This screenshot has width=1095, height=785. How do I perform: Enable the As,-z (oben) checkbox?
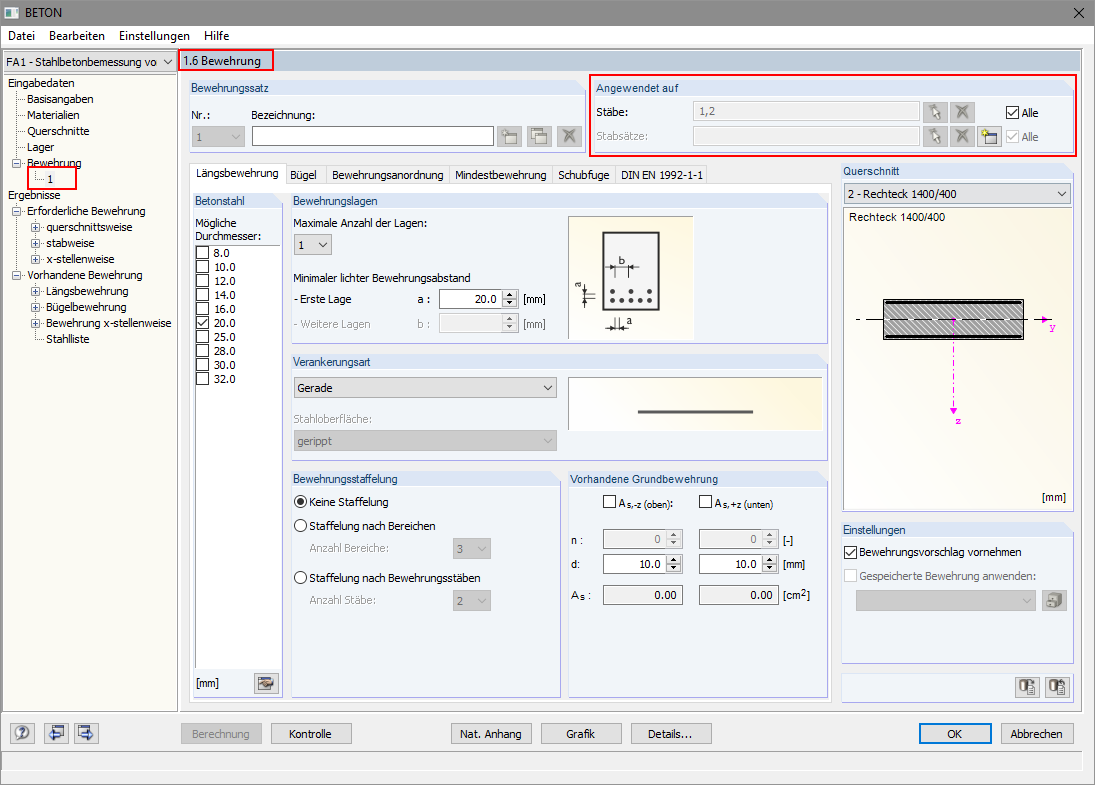click(610, 502)
